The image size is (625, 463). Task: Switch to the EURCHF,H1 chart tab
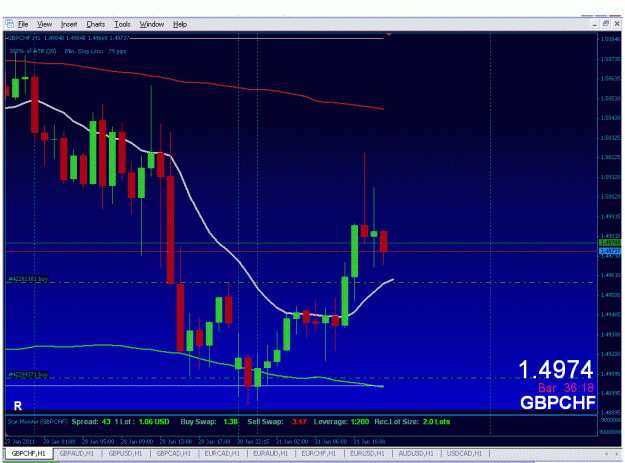[318, 453]
